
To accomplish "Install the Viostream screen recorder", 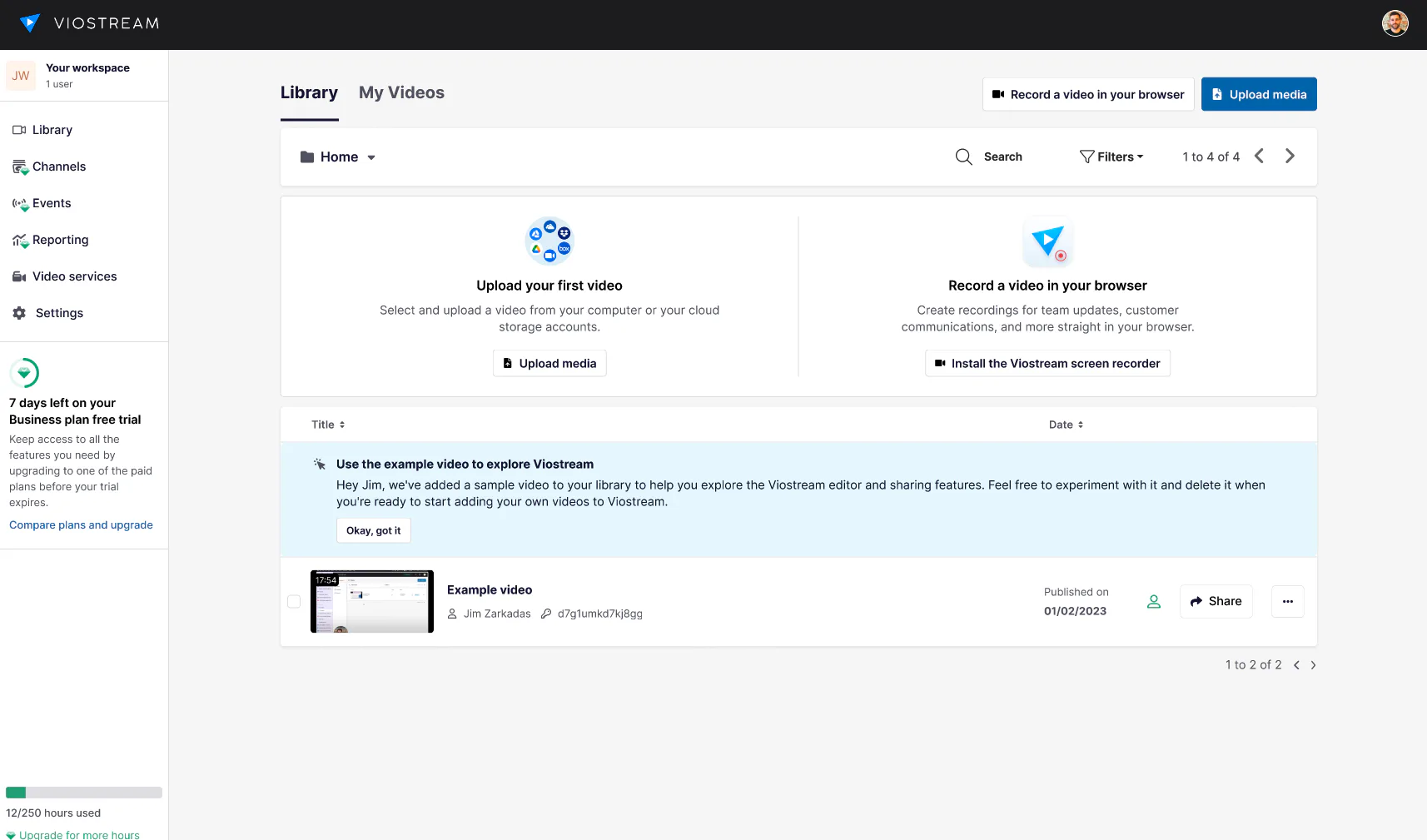I will (x=1047, y=363).
